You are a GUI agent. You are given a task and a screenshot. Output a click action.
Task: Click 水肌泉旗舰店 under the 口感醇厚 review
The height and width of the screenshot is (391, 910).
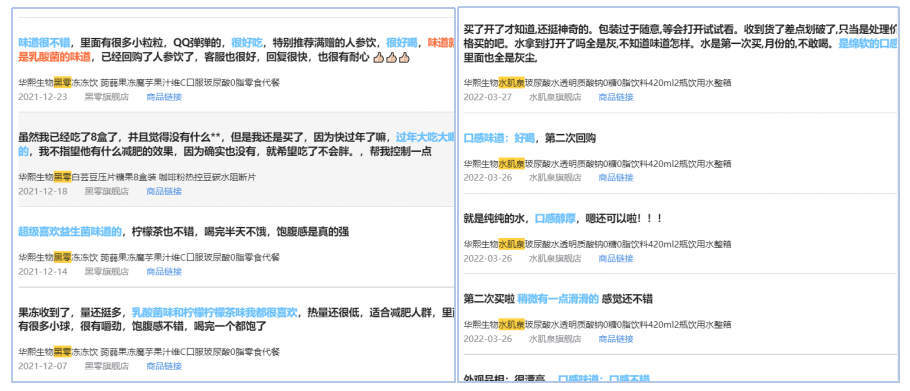[555, 258]
